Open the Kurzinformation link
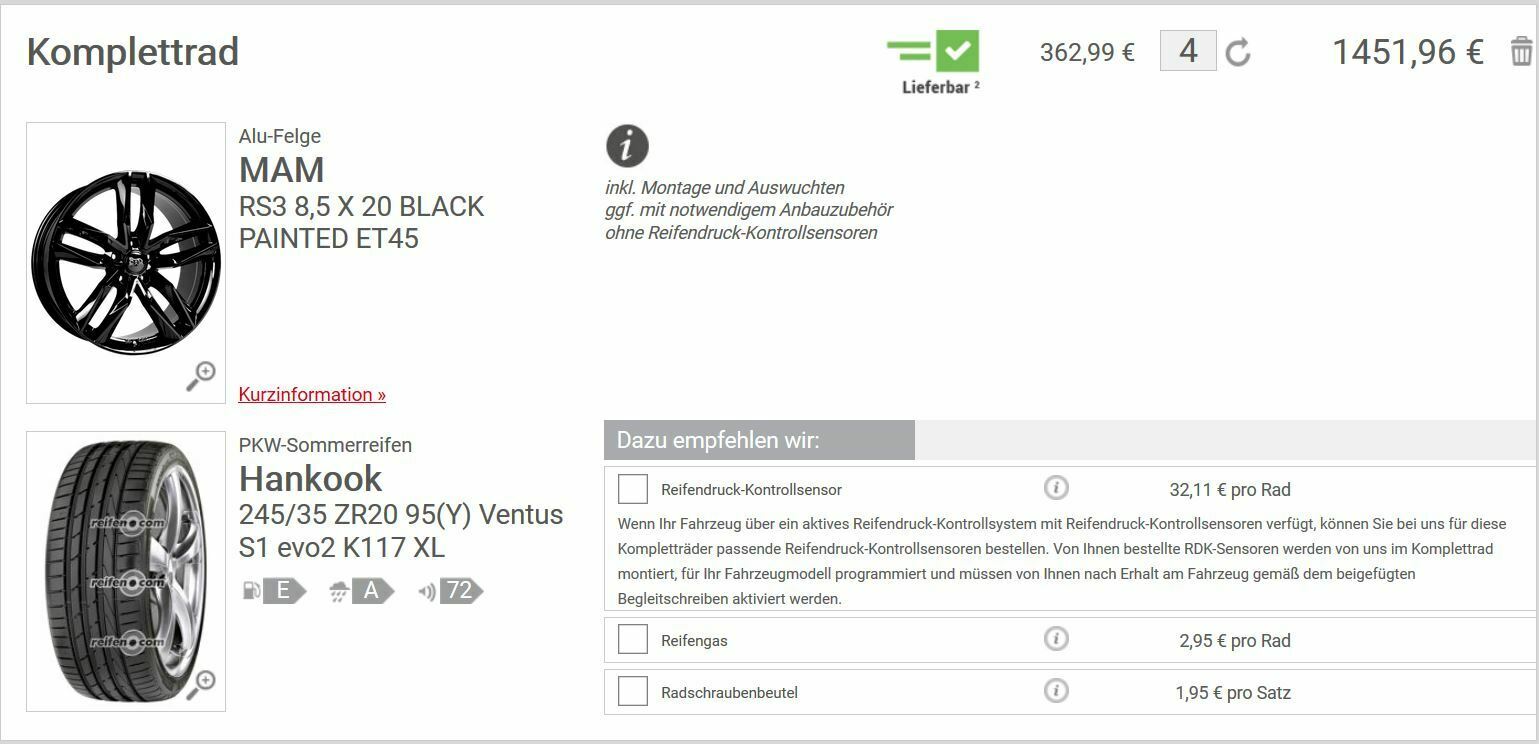 coord(312,395)
